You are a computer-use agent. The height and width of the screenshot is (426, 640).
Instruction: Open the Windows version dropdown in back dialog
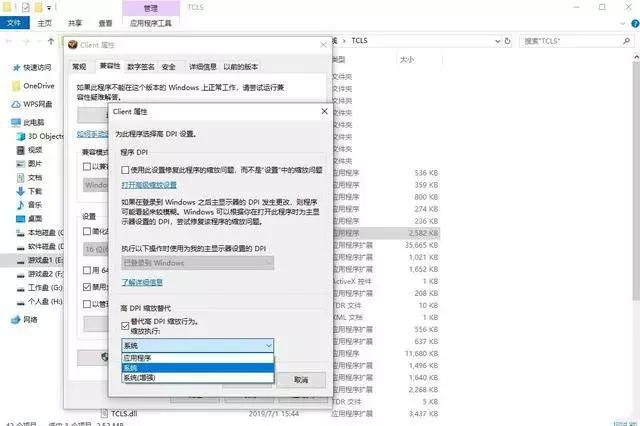(x=96, y=185)
